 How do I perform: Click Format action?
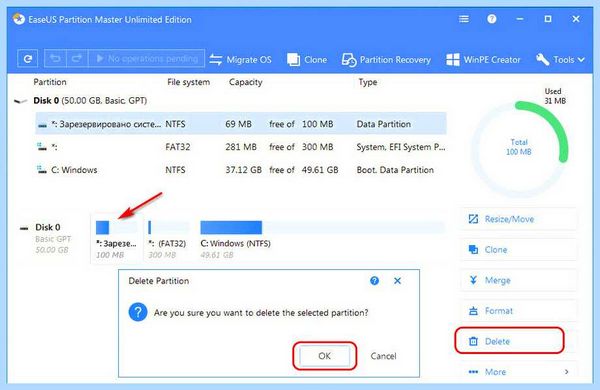click(518, 311)
